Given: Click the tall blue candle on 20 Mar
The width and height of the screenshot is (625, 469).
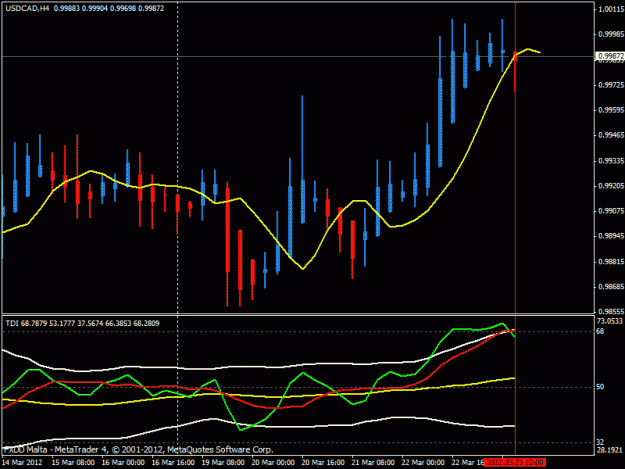Looking at the screenshot, I should click(303, 159).
